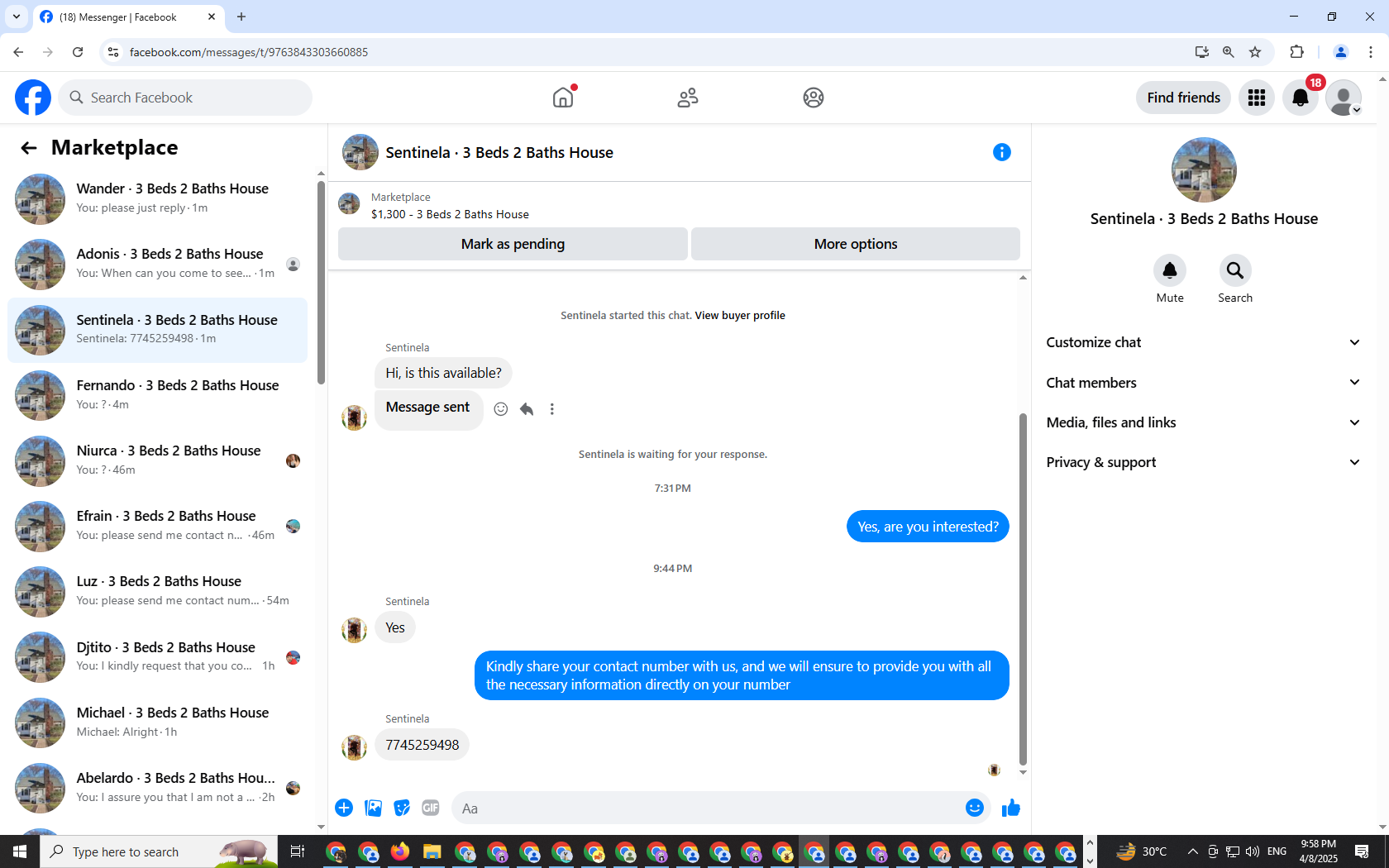Screen dimensions: 1389x868
Task: Reply to the 'Message sent' bubble
Action: (x=527, y=409)
